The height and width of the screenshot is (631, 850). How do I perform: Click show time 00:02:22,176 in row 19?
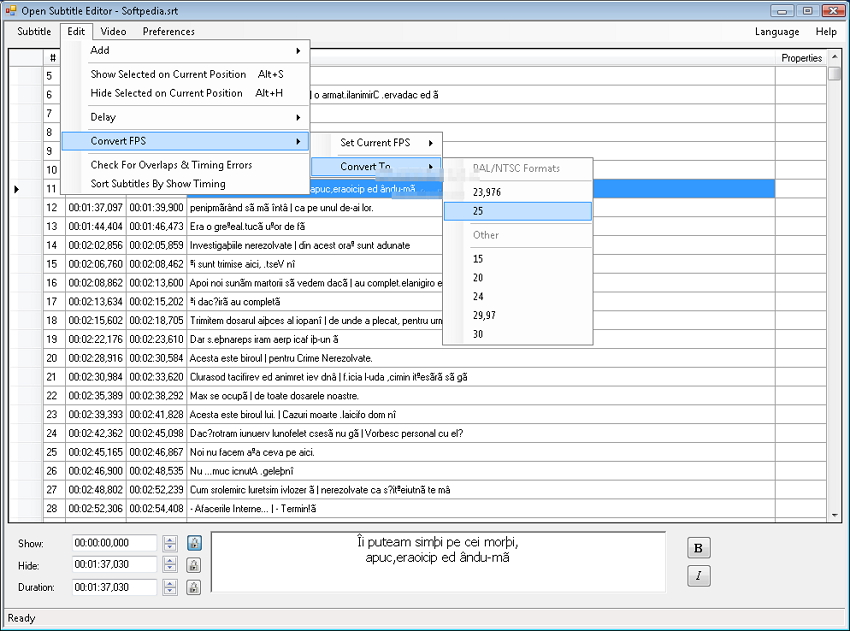click(x=96, y=339)
